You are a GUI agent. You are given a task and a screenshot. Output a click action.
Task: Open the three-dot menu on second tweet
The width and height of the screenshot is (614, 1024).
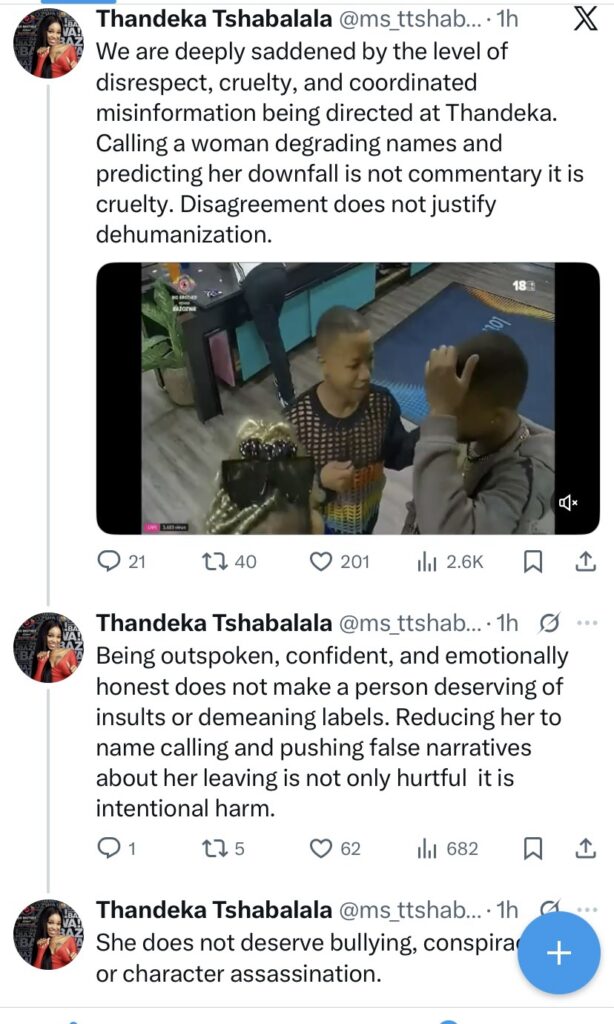[x=587, y=623]
